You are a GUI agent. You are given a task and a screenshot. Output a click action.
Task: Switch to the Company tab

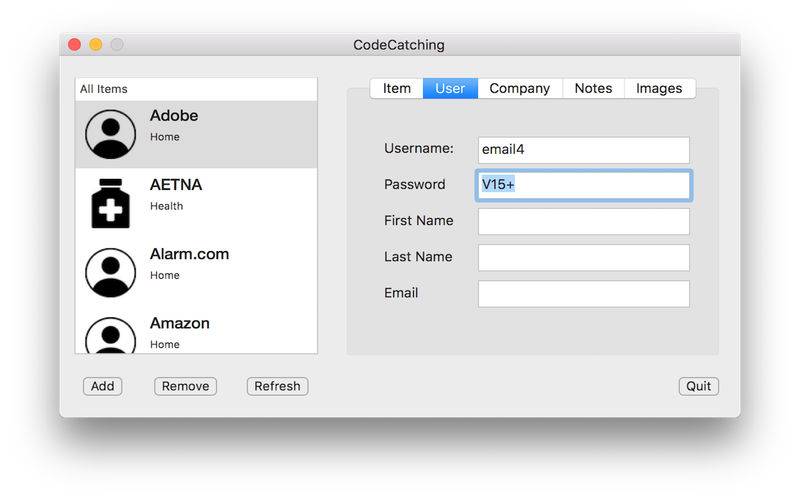coord(519,88)
